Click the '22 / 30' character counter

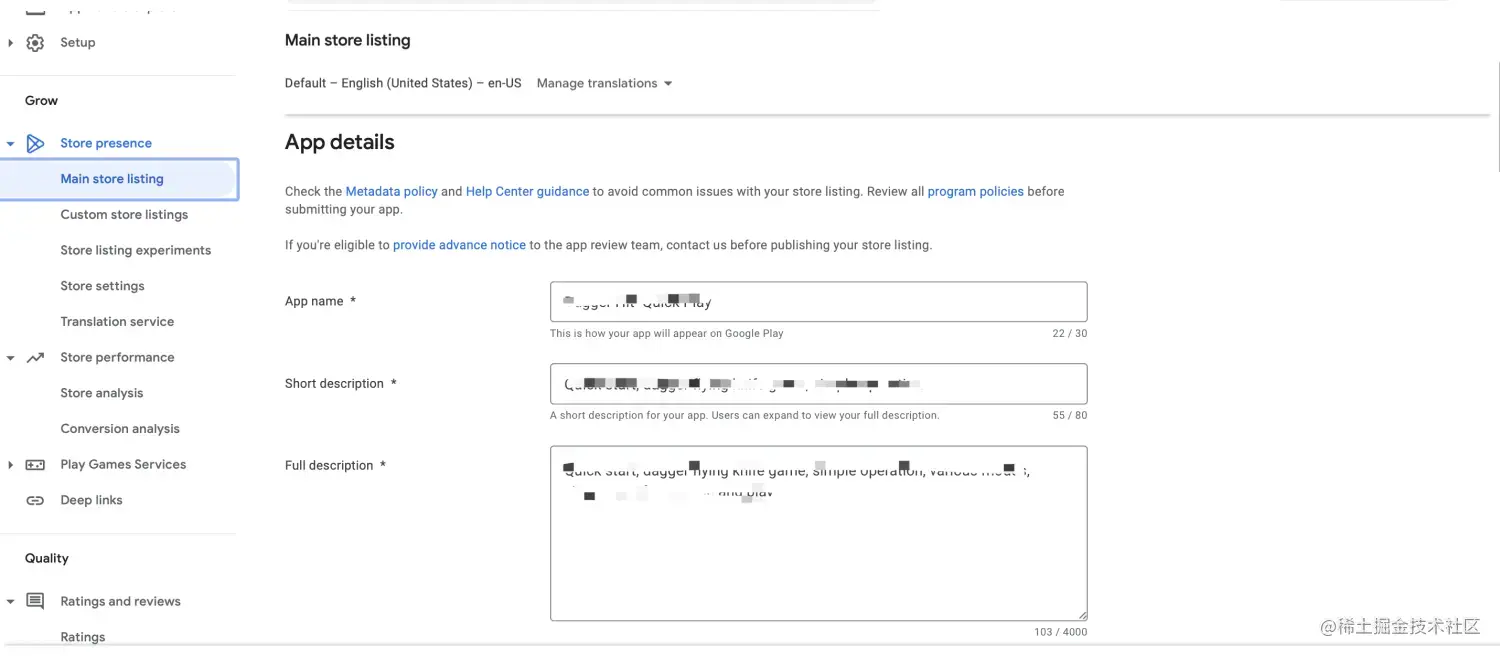[x=1069, y=334]
